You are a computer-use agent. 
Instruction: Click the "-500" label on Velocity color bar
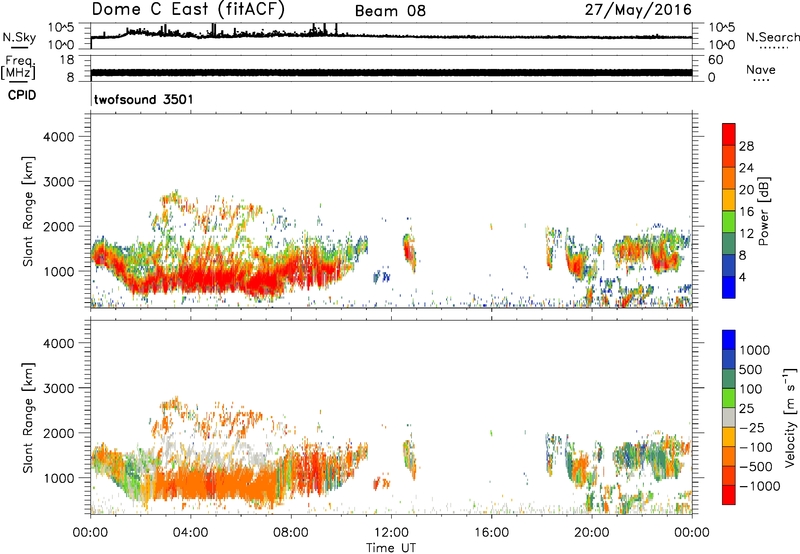point(755,467)
